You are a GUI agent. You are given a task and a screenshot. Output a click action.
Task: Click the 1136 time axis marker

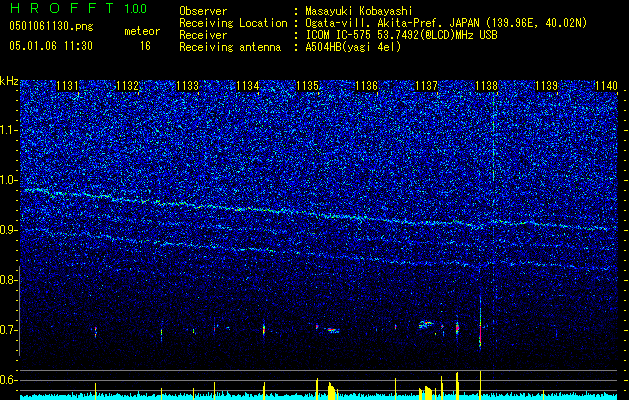pos(367,86)
